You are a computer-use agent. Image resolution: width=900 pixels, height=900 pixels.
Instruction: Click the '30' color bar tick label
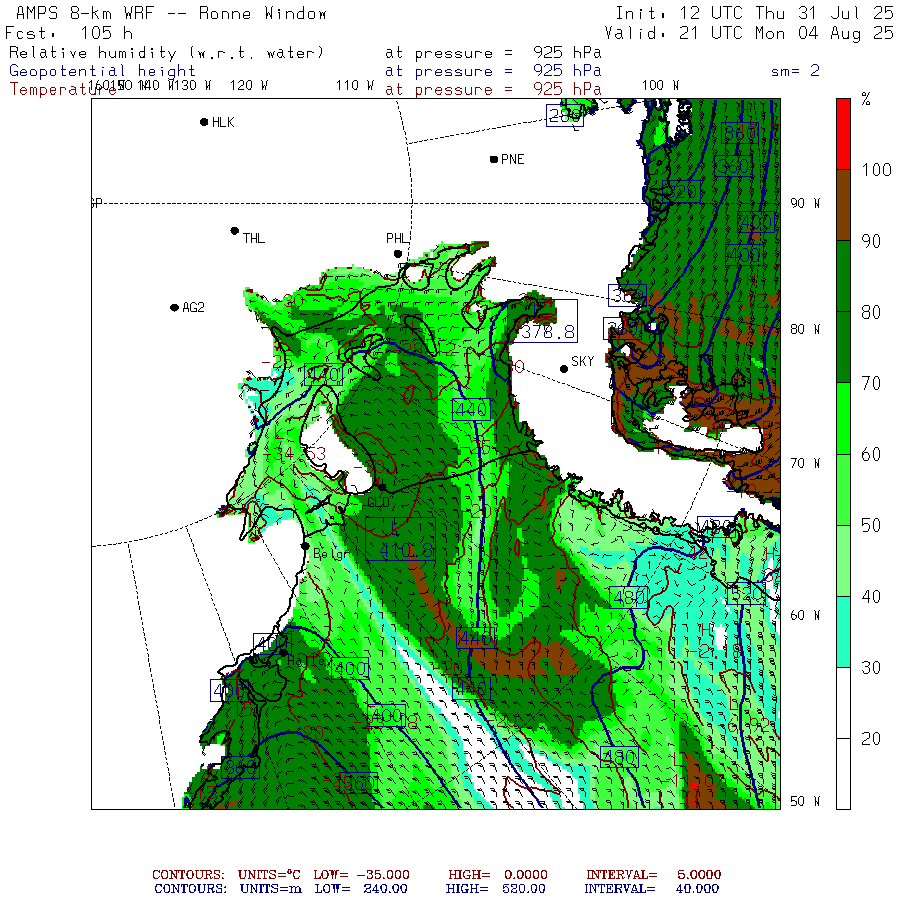871,668
